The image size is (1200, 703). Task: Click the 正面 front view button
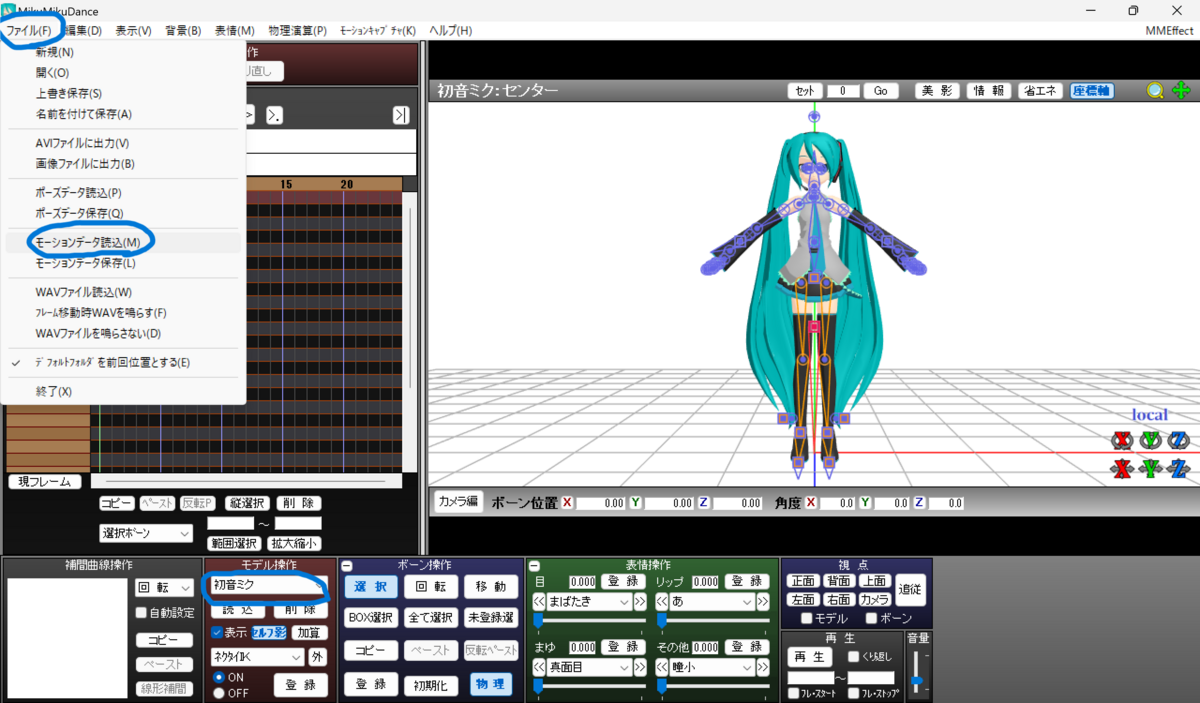click(803, 581)
